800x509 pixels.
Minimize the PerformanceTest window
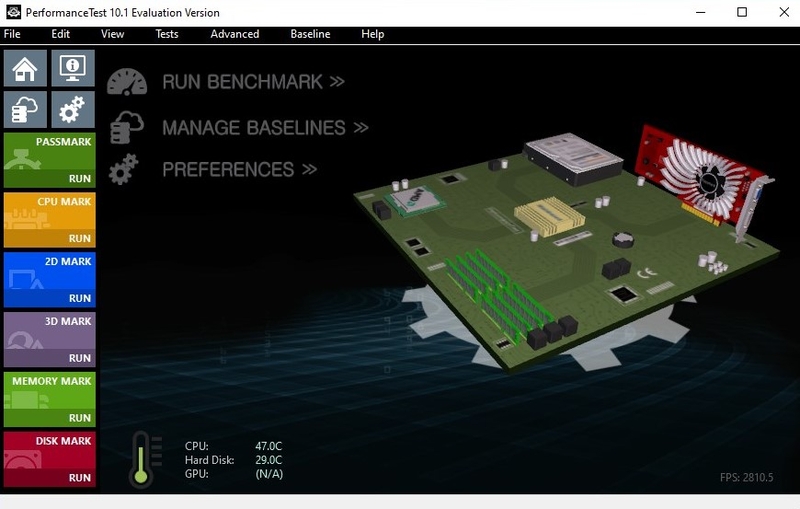coord(701,12)
